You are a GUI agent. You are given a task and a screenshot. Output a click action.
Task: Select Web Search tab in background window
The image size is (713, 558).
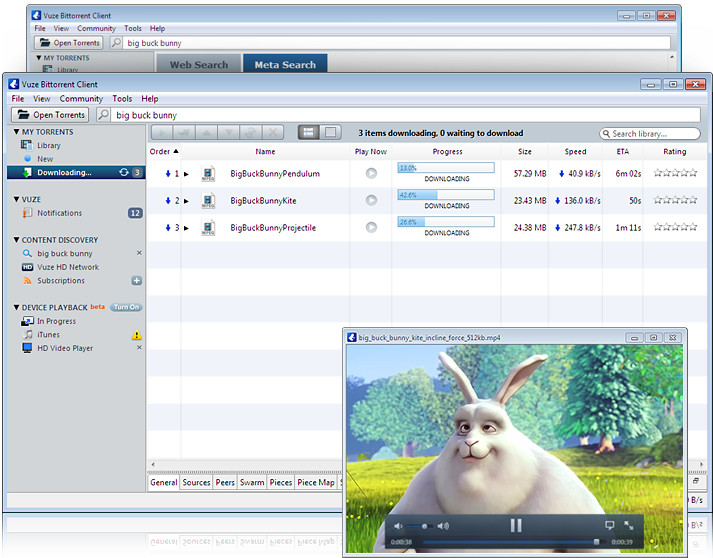(x=199, y=64)
